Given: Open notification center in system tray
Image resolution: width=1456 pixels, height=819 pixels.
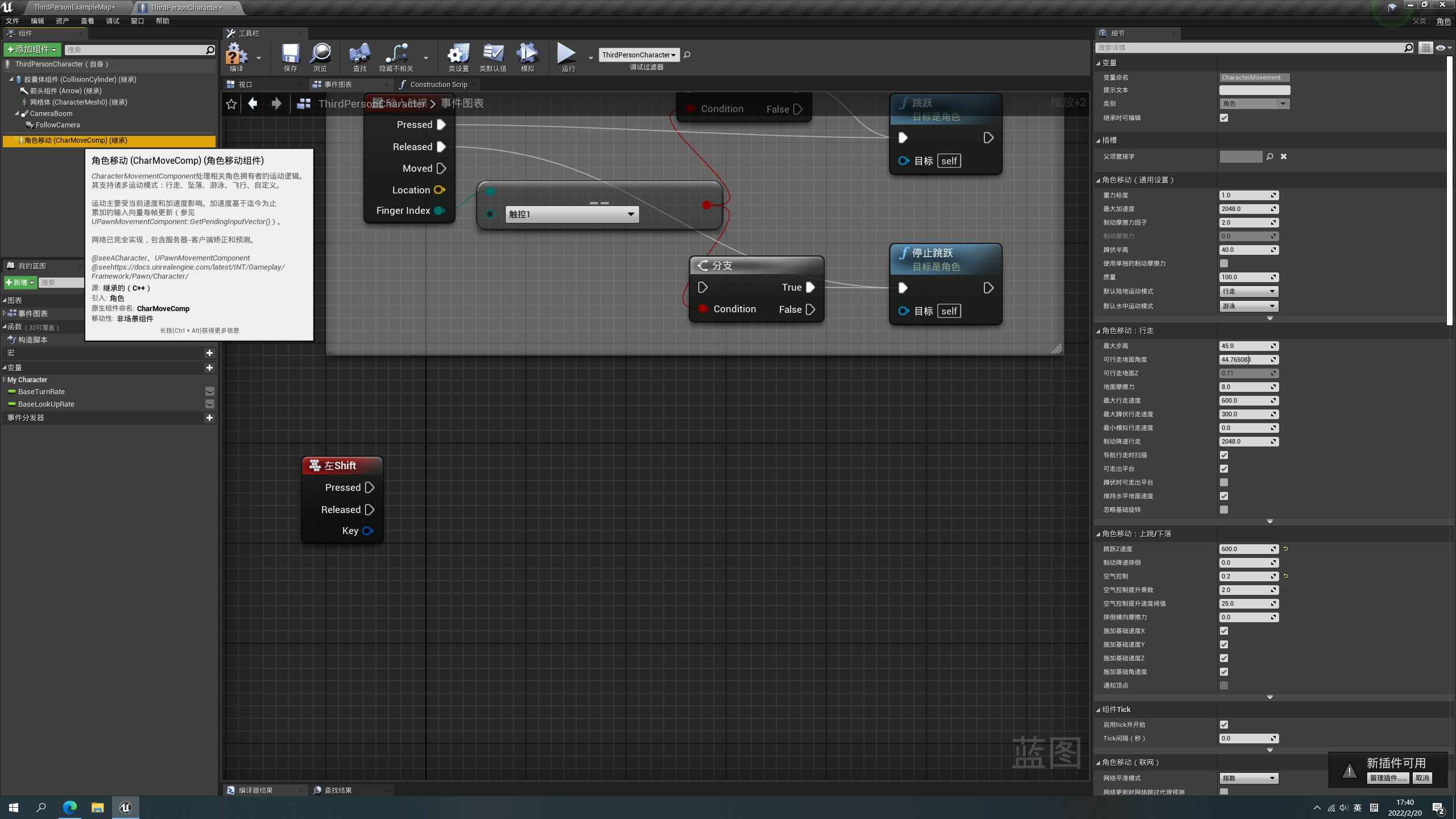Looking at the screenshot, I should [1438, 808].
